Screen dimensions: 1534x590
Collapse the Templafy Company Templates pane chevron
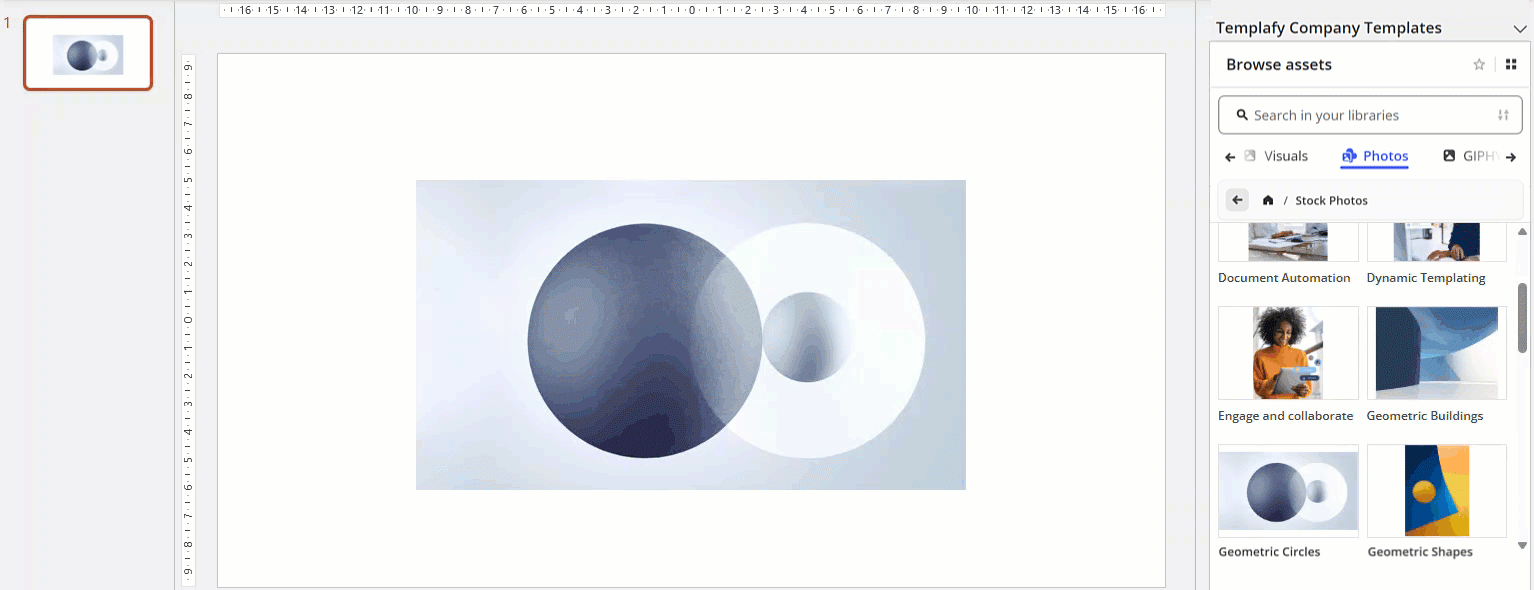click(x=1520, y=28)
